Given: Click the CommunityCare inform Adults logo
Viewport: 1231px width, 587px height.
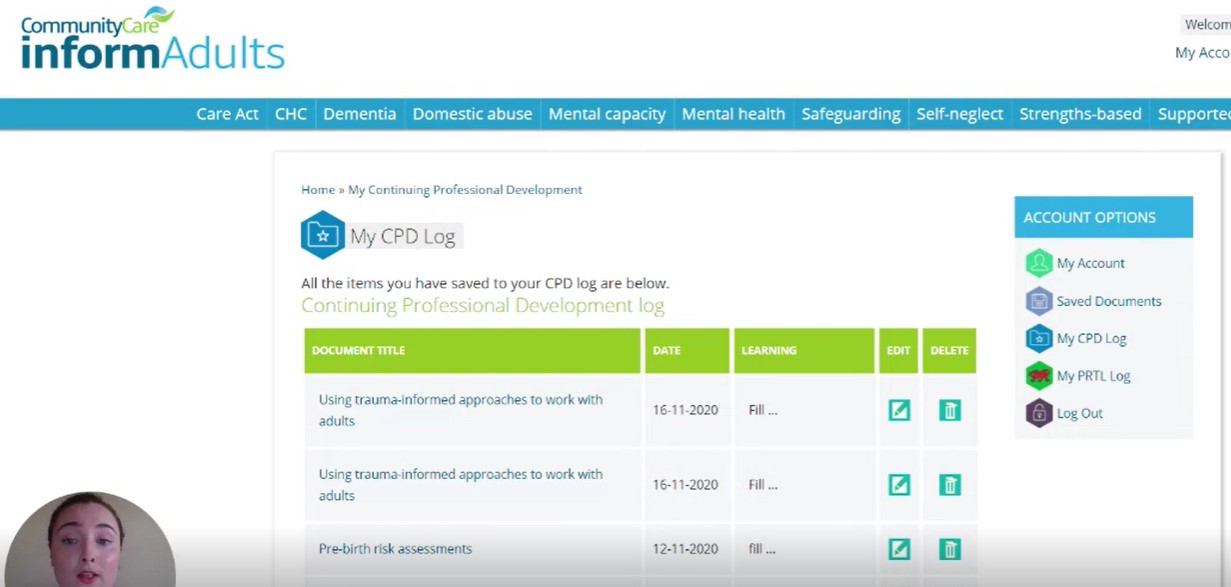Looking at the screenshot, I should click(150, 40).
